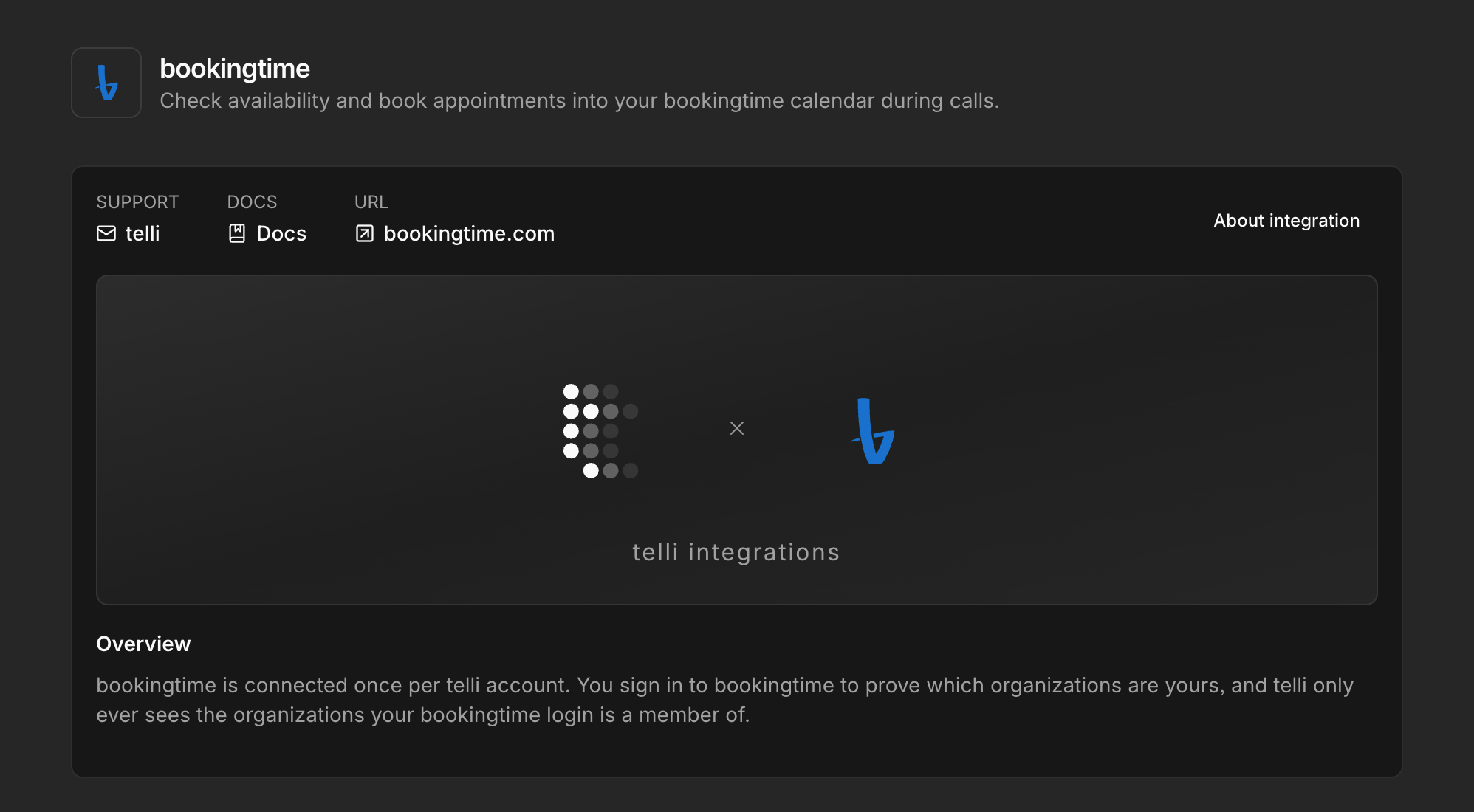Click the "telli integrations" caption
The height and width of the screenshot is (812, 1474).
736,552
